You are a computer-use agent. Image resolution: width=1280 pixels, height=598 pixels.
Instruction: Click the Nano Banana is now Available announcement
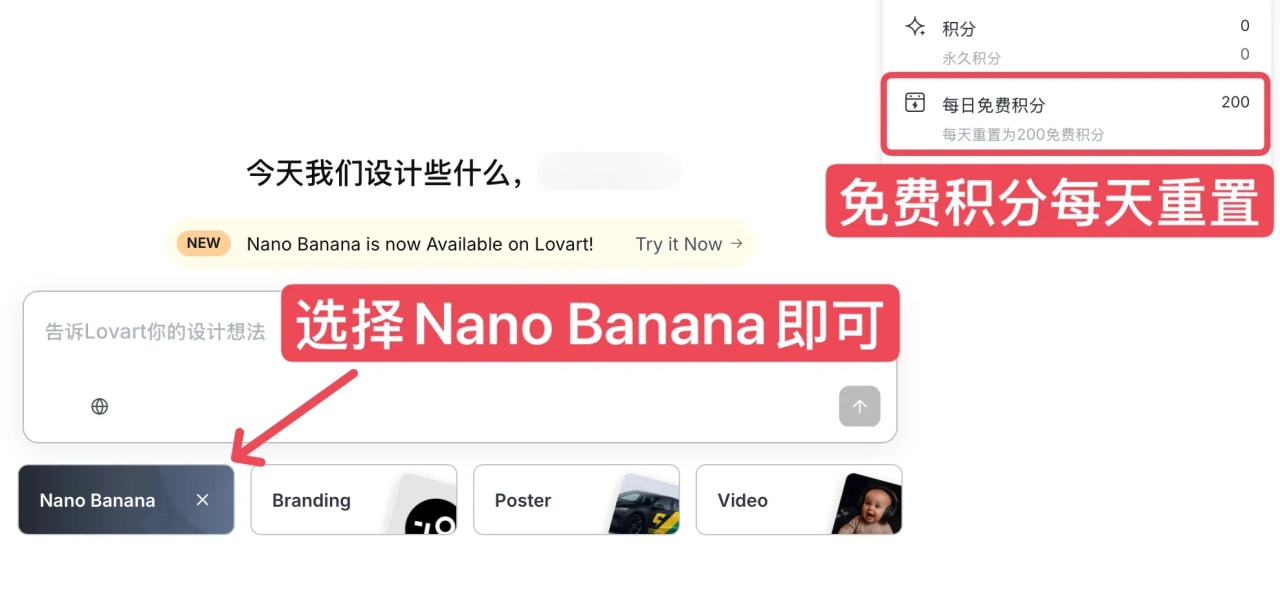[420, 244]
